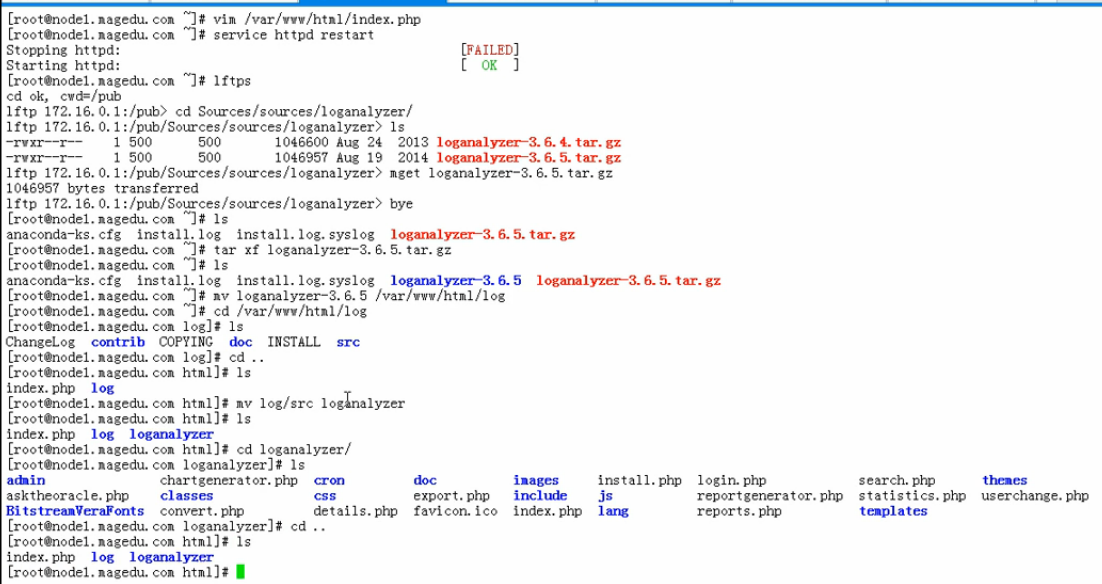Select the COPYING file name
The image size is (1102, 584).
(x=186, y=342)
